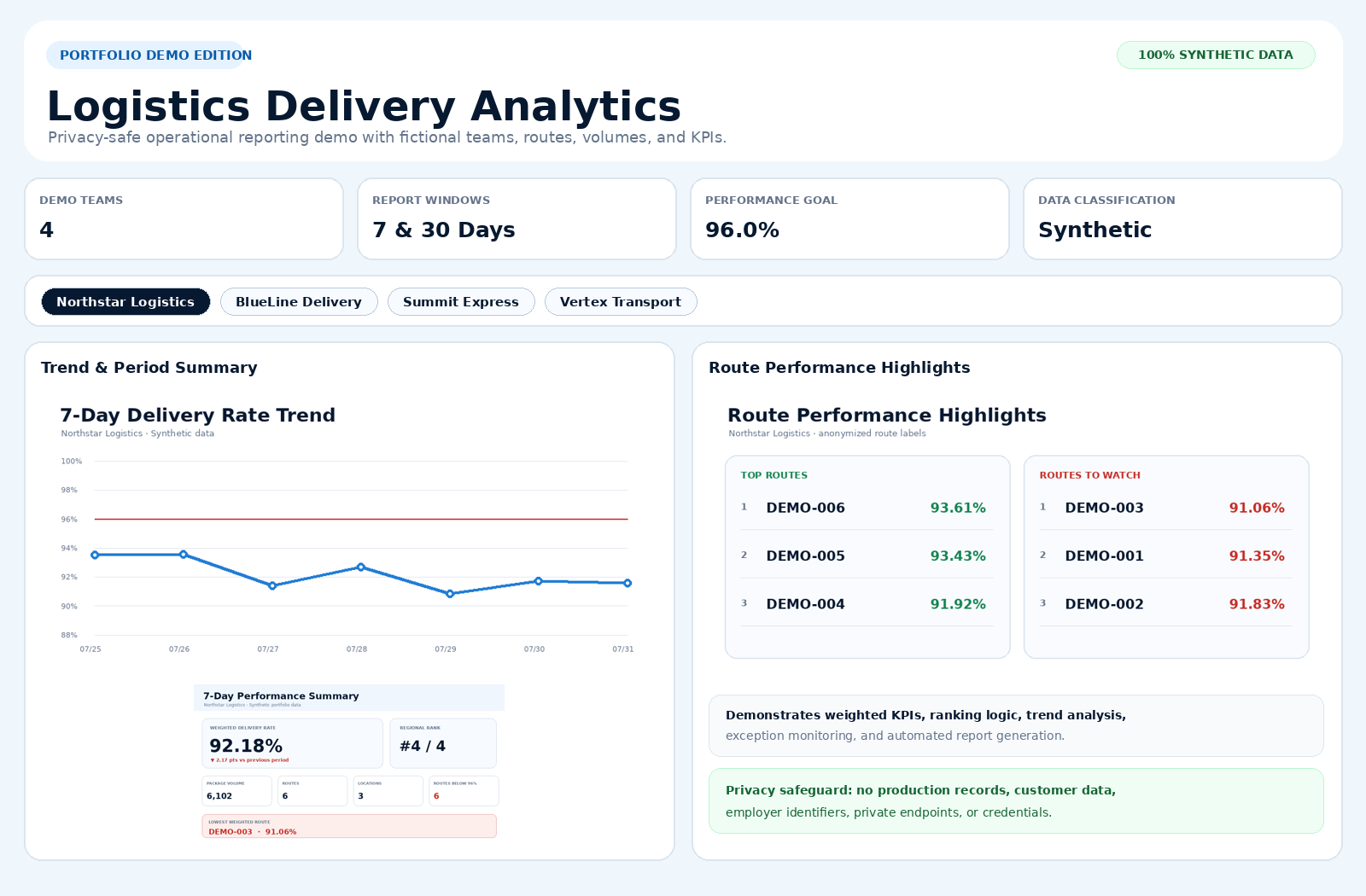
Task: Click the Routes Below 96% tile
Action: click(x=464, y=791)
